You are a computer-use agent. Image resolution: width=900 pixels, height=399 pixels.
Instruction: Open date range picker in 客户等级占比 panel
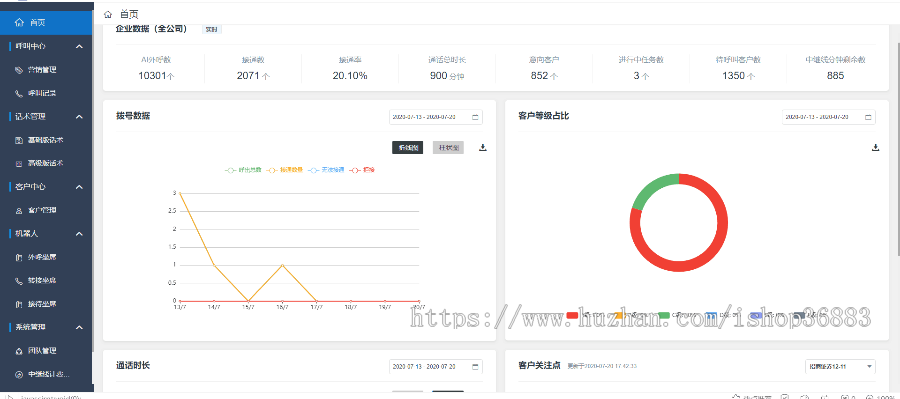point(829,117)
